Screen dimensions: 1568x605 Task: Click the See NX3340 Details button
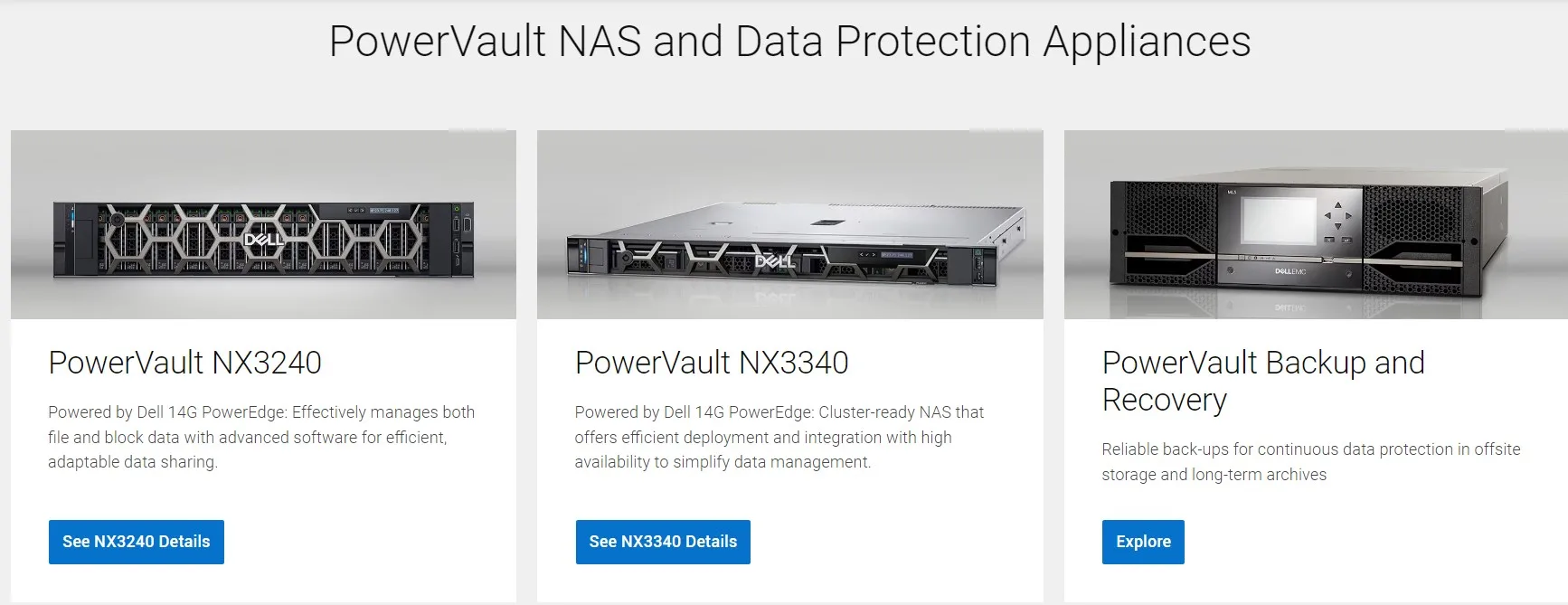[663, 542]
